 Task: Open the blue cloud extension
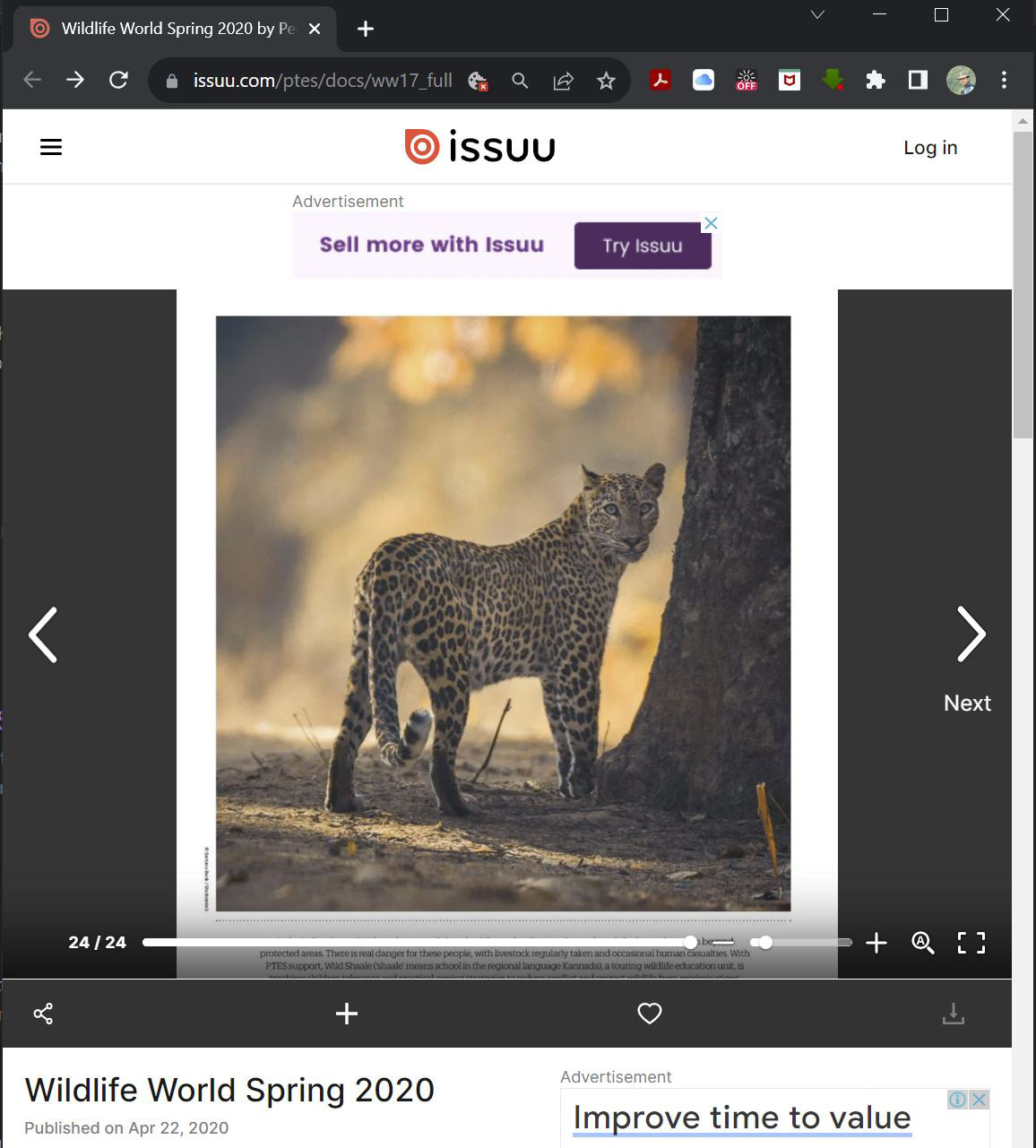pos(704,81)
